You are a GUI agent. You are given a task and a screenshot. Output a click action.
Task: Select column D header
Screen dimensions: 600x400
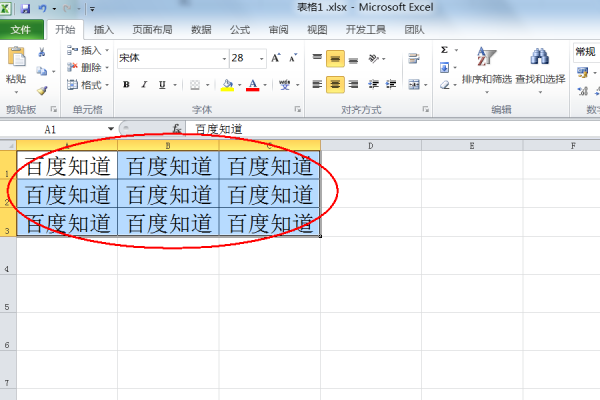point(371,146)
